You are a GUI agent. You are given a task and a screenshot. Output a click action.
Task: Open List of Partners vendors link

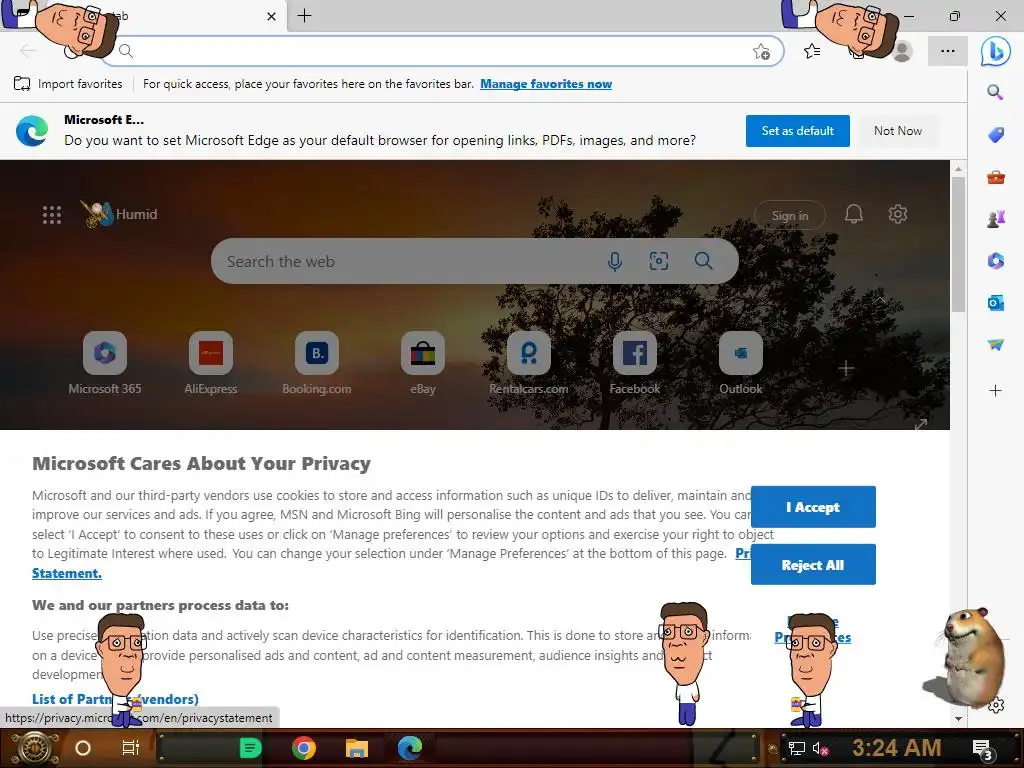[115, 699]
